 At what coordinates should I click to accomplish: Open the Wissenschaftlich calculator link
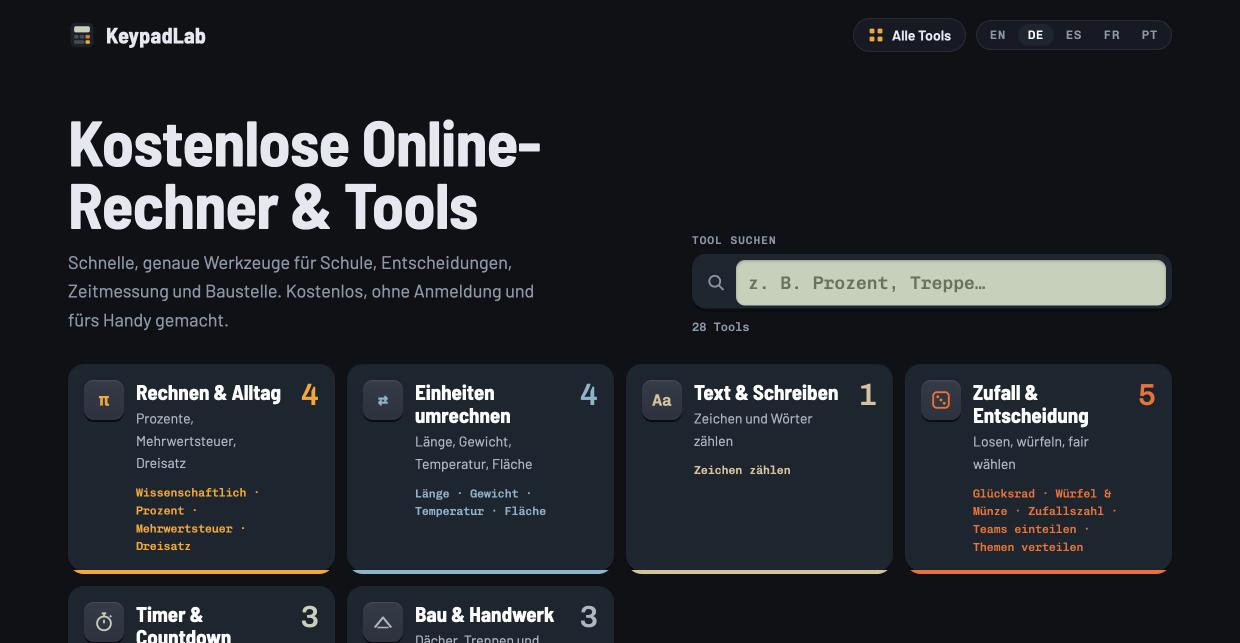click(x=191, y=493)
